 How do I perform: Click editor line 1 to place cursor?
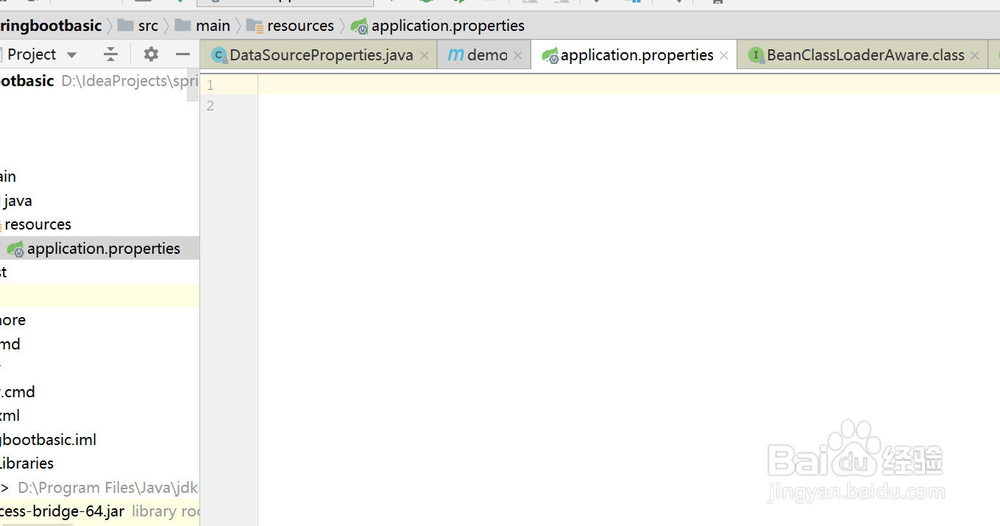tap(628, 84)
